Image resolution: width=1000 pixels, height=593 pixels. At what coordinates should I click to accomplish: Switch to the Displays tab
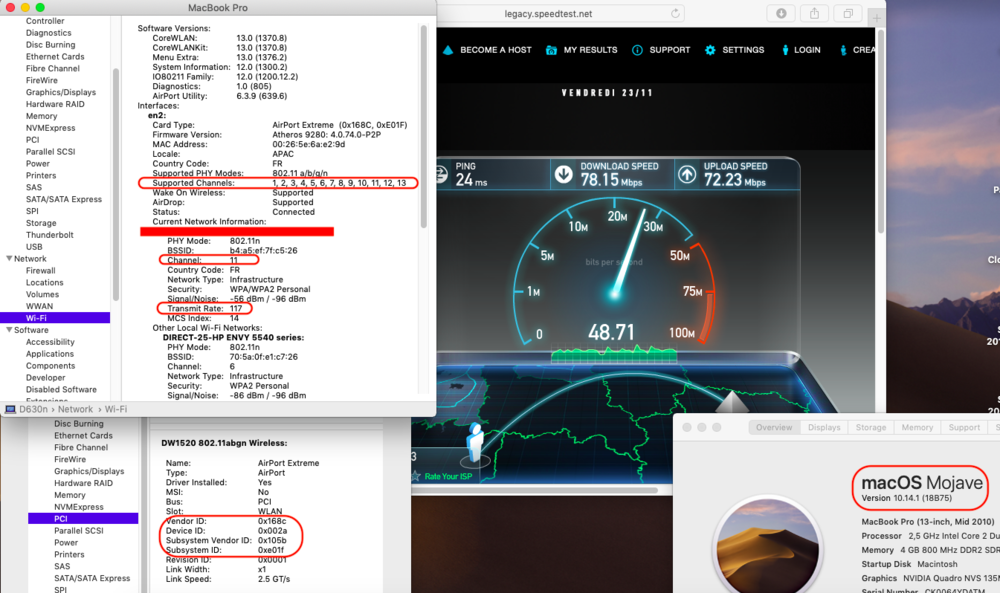click(x=824, y=427)
